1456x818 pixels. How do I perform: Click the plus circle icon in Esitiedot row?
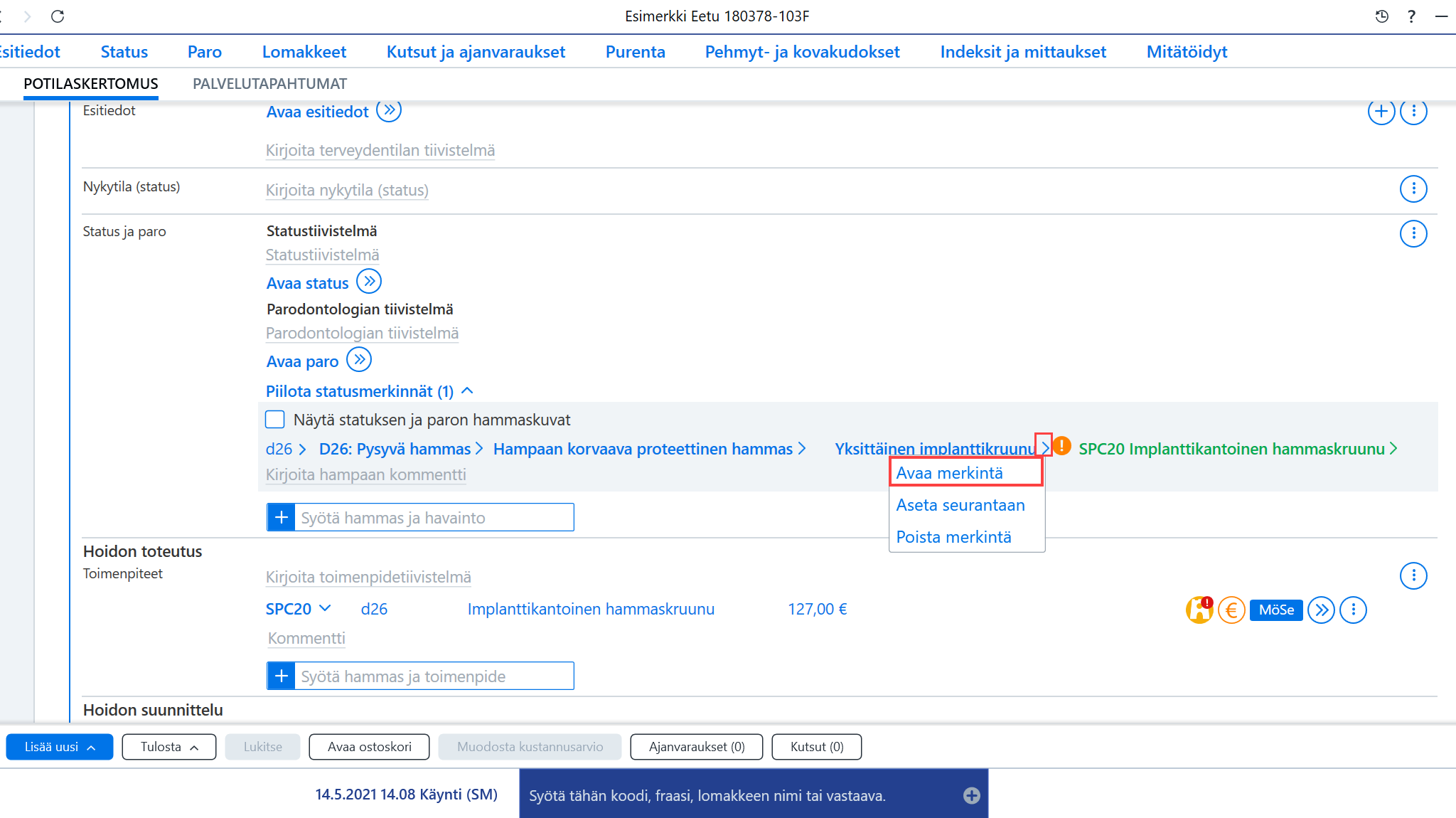1381,112
